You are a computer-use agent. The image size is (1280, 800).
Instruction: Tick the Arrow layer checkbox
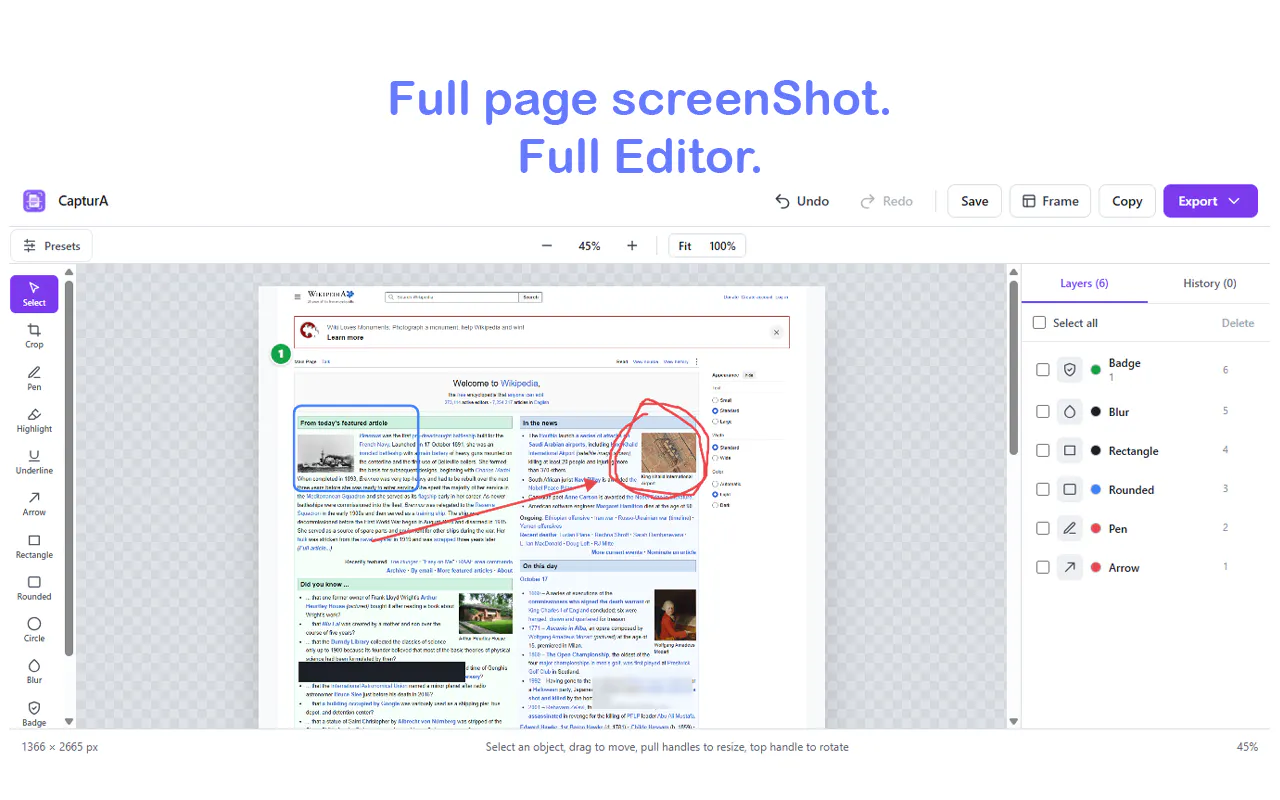click(x=1043, y=567)
